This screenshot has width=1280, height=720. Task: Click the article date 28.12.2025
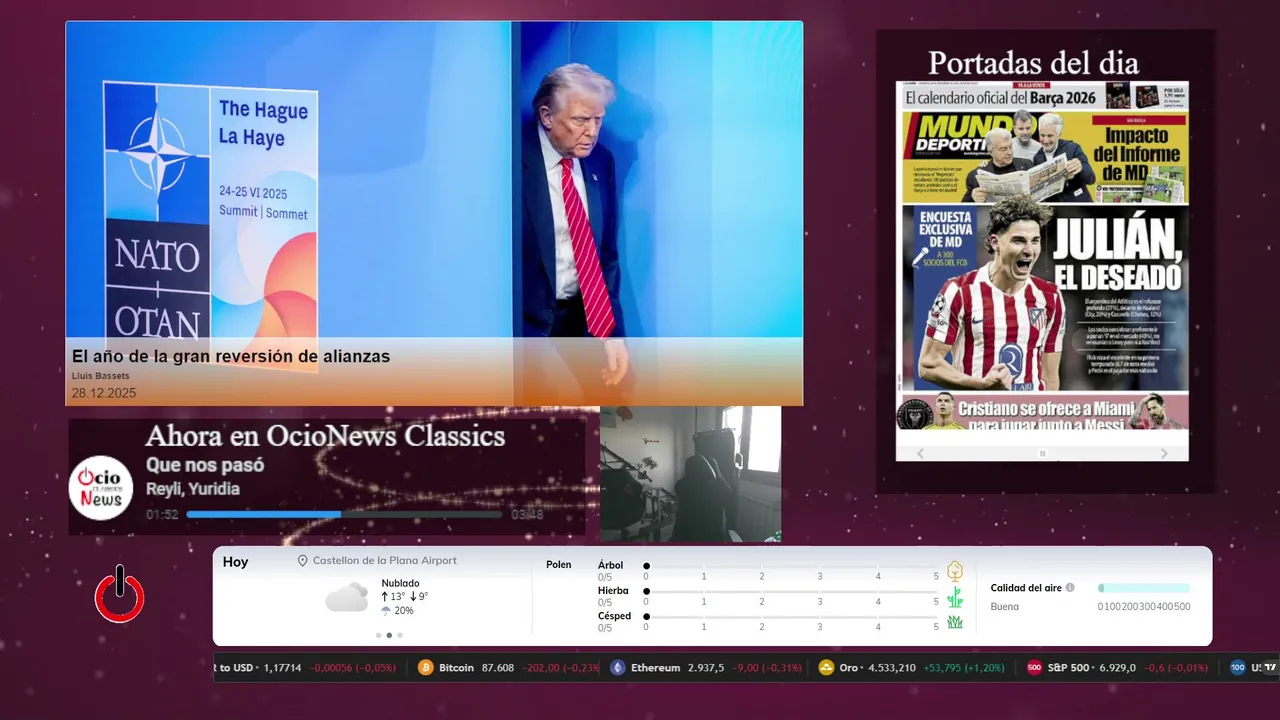coord(104,393)
